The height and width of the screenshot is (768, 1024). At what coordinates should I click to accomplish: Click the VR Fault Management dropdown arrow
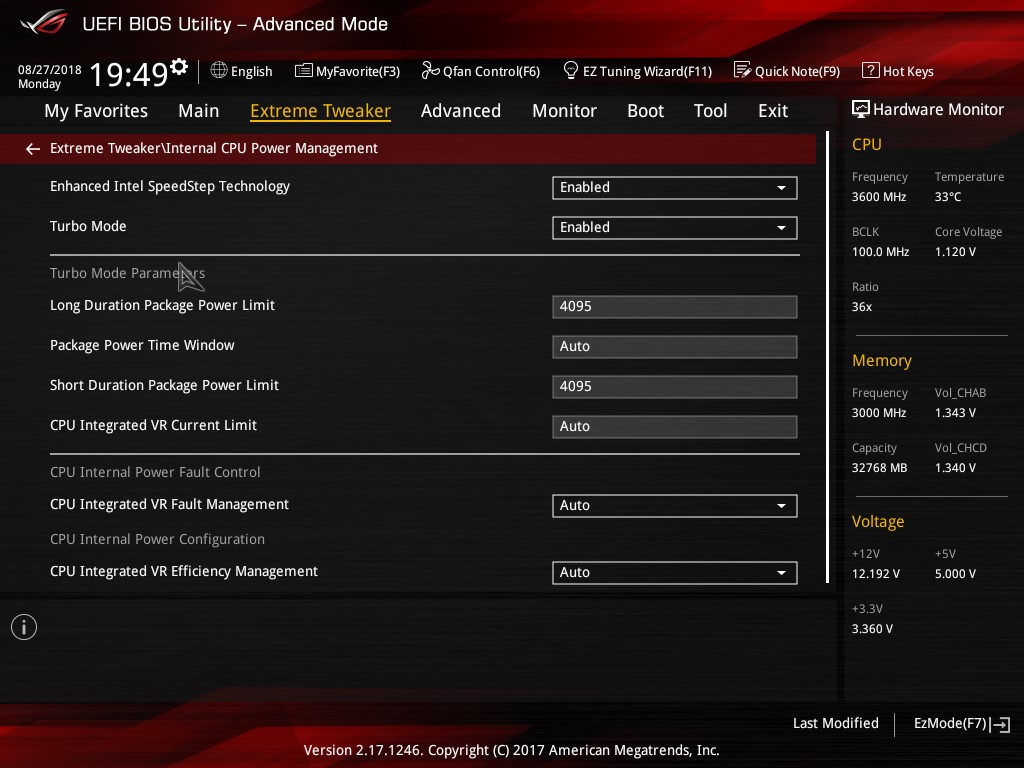coord(781,506)
